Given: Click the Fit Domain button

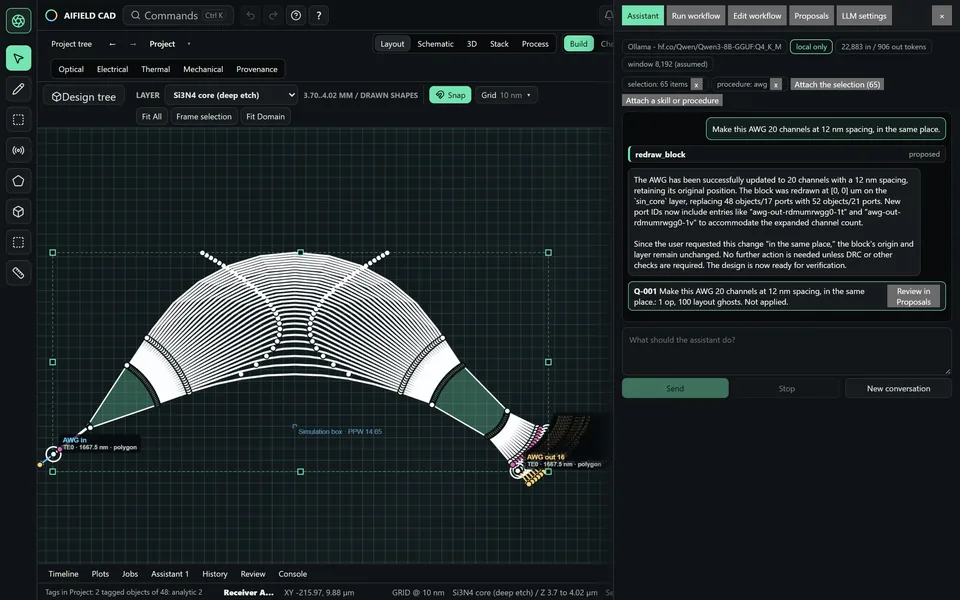Looking at the screenshot, I should coord(265,116).
